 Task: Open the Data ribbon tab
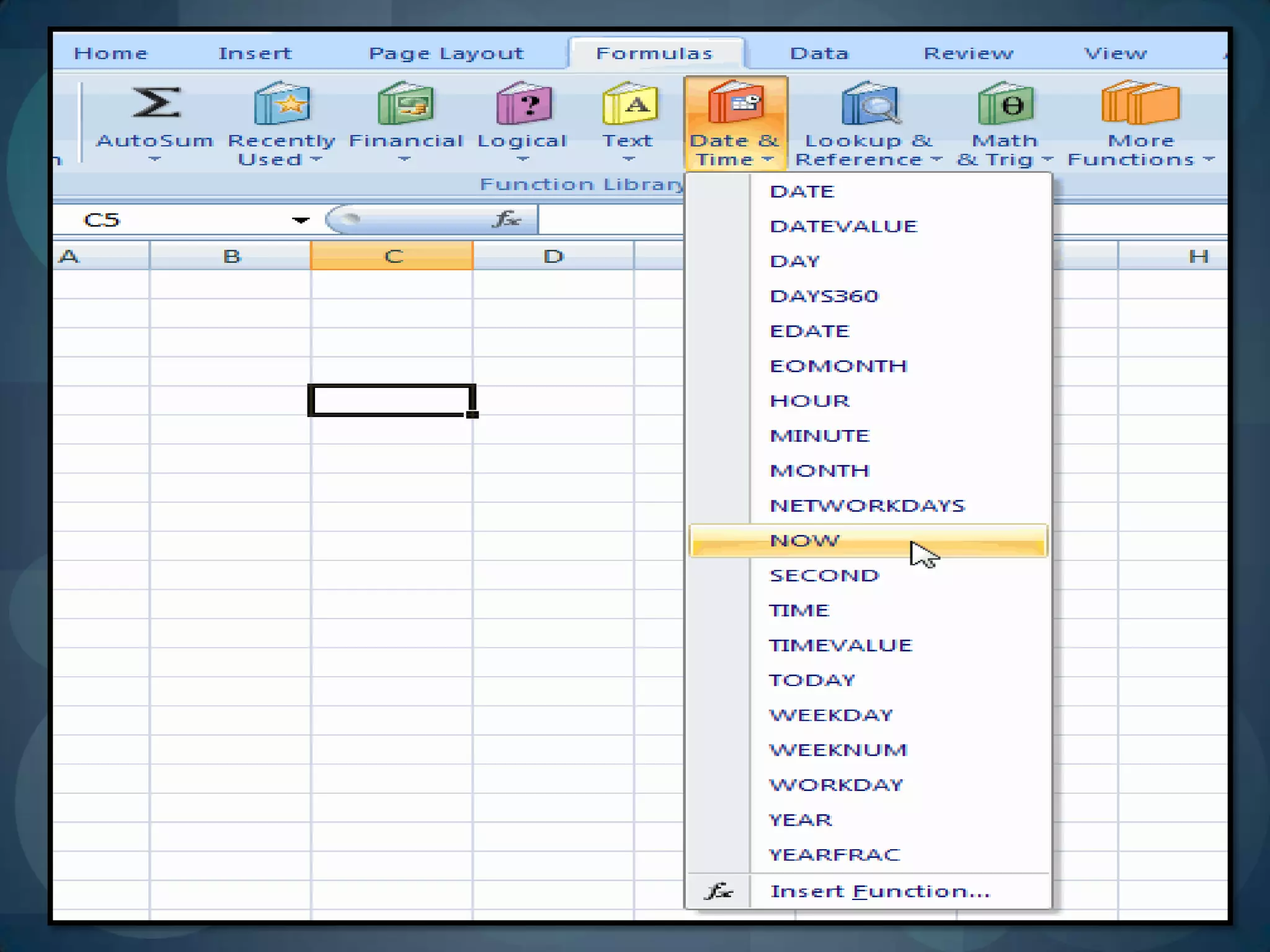[x=819, y=53]
